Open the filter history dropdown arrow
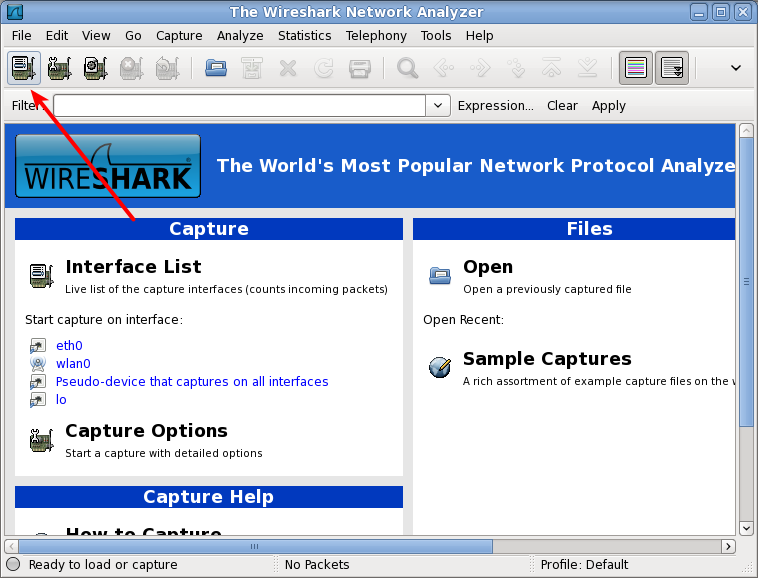Screen dimensions: 758x578 click(x=438, y=105)
